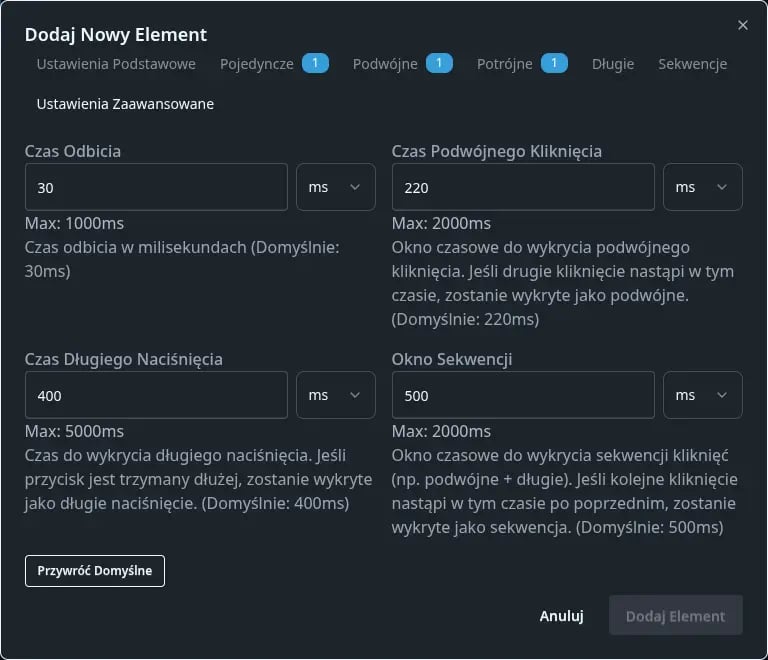Switch to the Sekwencje tab
The width and height of the screenshot is (768, 660).
point(692,64)
